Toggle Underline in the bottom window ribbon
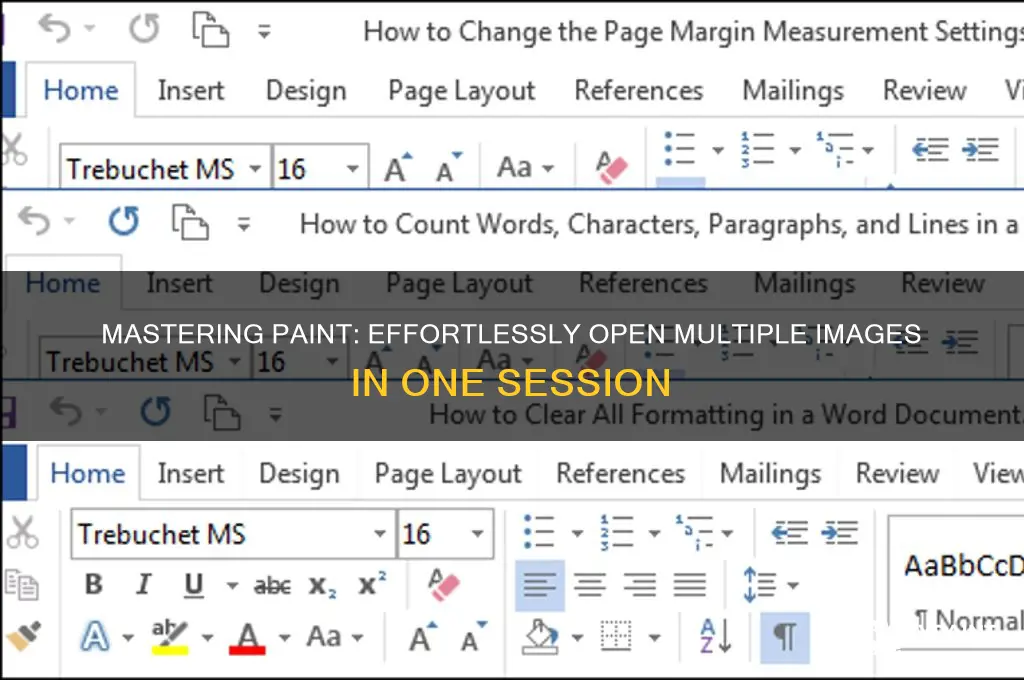1024x680 pixels. [x=193, y=585]
